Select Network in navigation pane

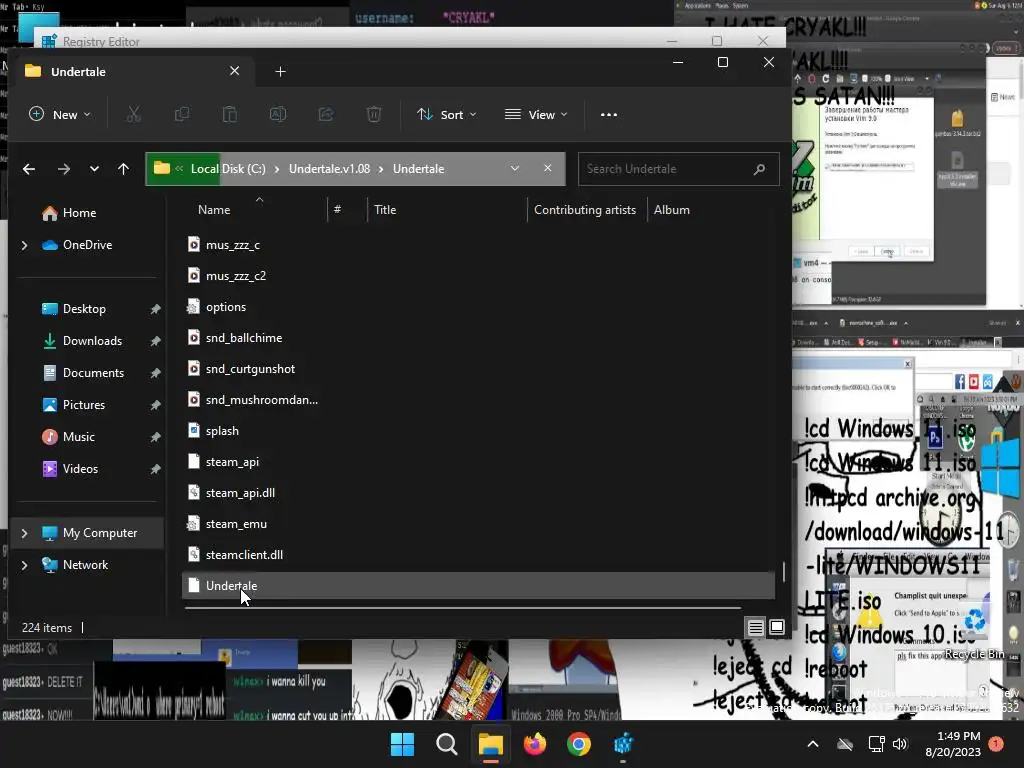(x=85, y=565)
